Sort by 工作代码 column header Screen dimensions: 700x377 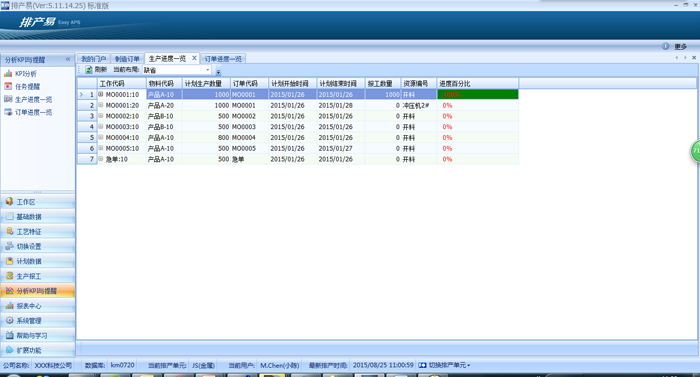click(x=122, y=84)
